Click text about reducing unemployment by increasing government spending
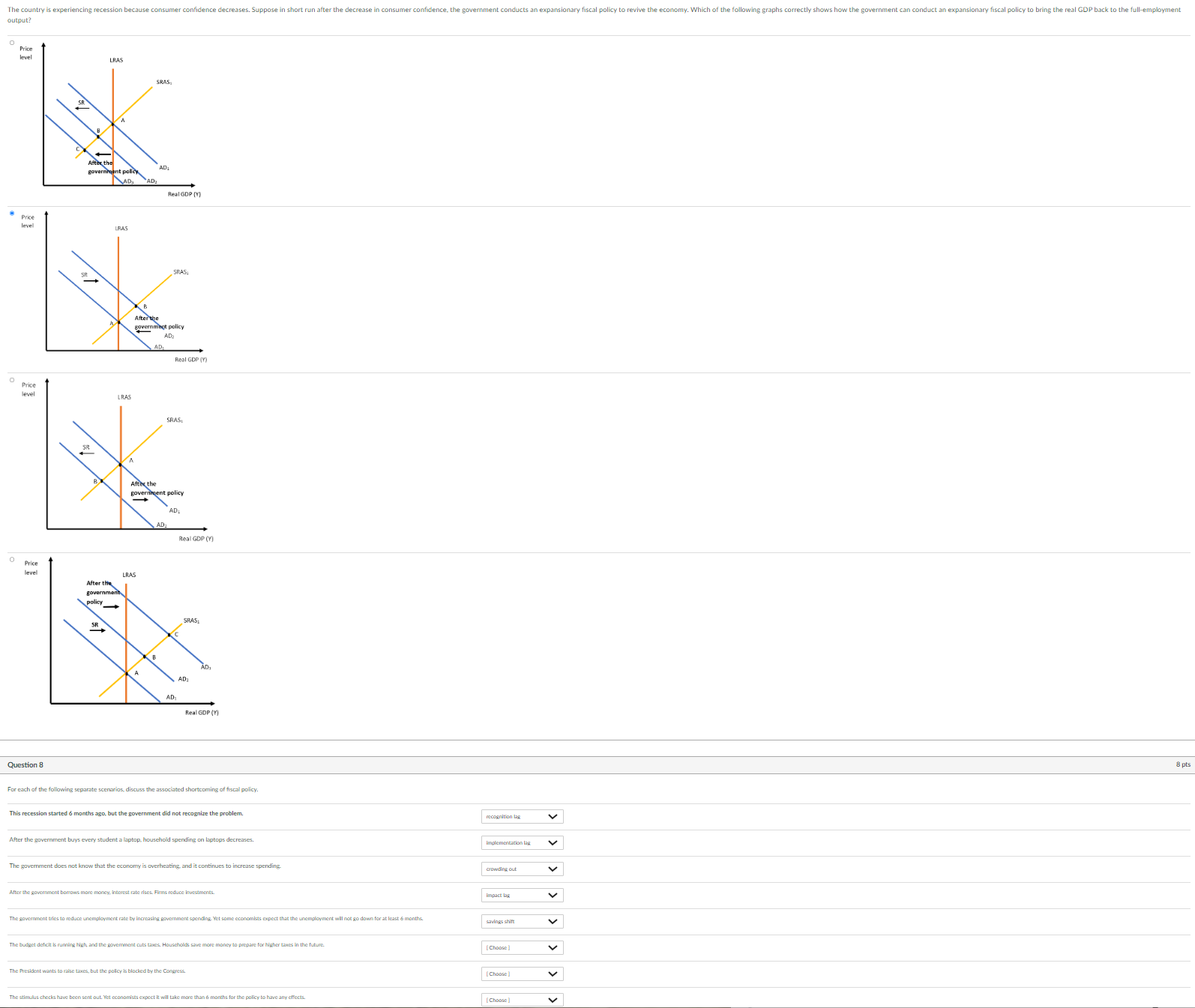The image size is (1195, 1008). pos(216,918)
